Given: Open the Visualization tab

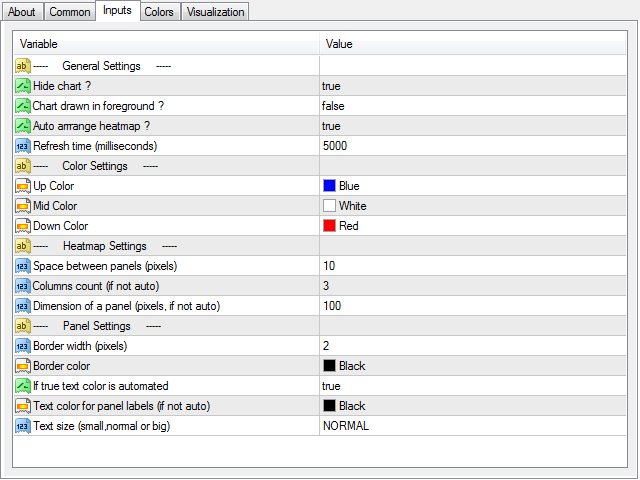Looking at the screenshot, I should (x=215, y=12).
